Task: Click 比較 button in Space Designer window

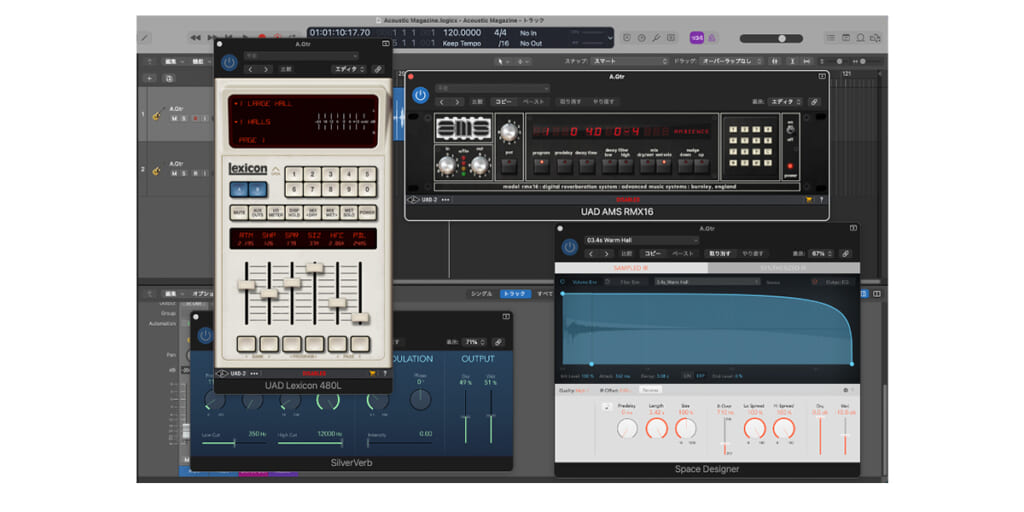Action: click(626, 253)
